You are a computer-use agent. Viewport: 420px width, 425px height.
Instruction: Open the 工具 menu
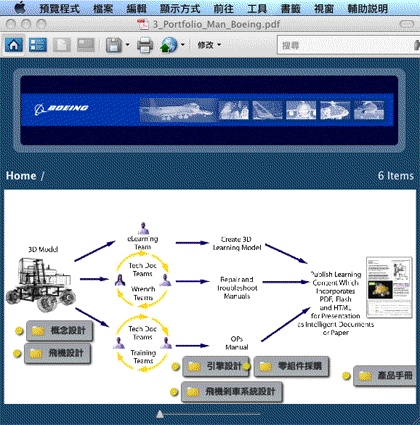[257, 8]
